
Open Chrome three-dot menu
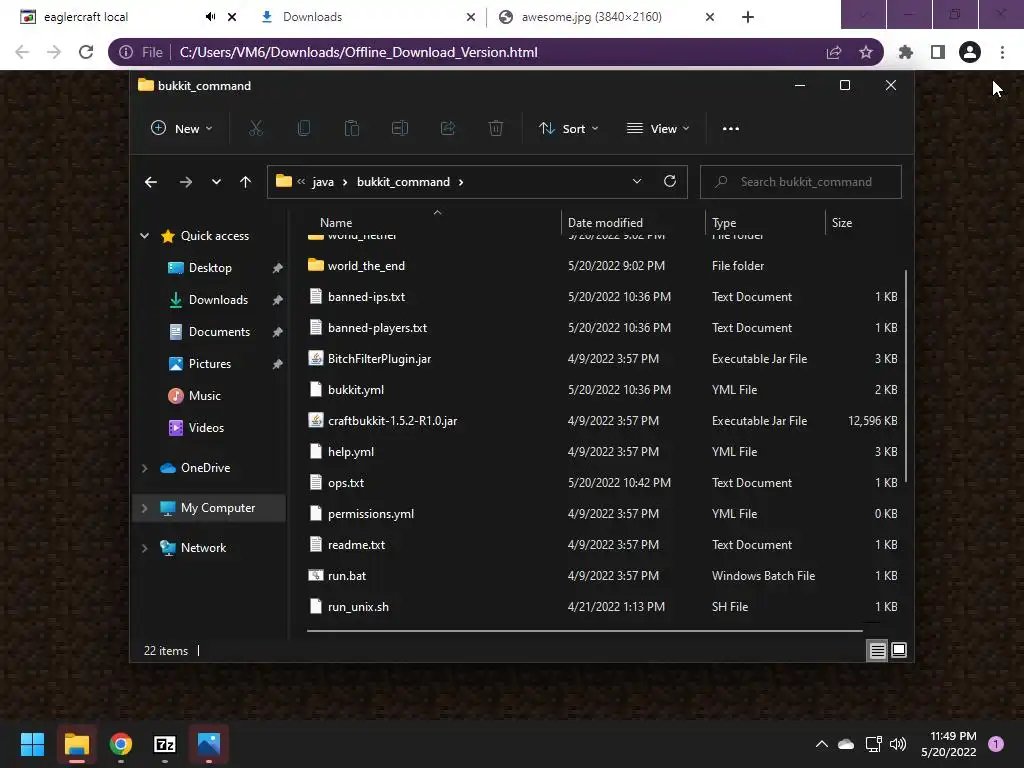click(x=1002, y=52)
